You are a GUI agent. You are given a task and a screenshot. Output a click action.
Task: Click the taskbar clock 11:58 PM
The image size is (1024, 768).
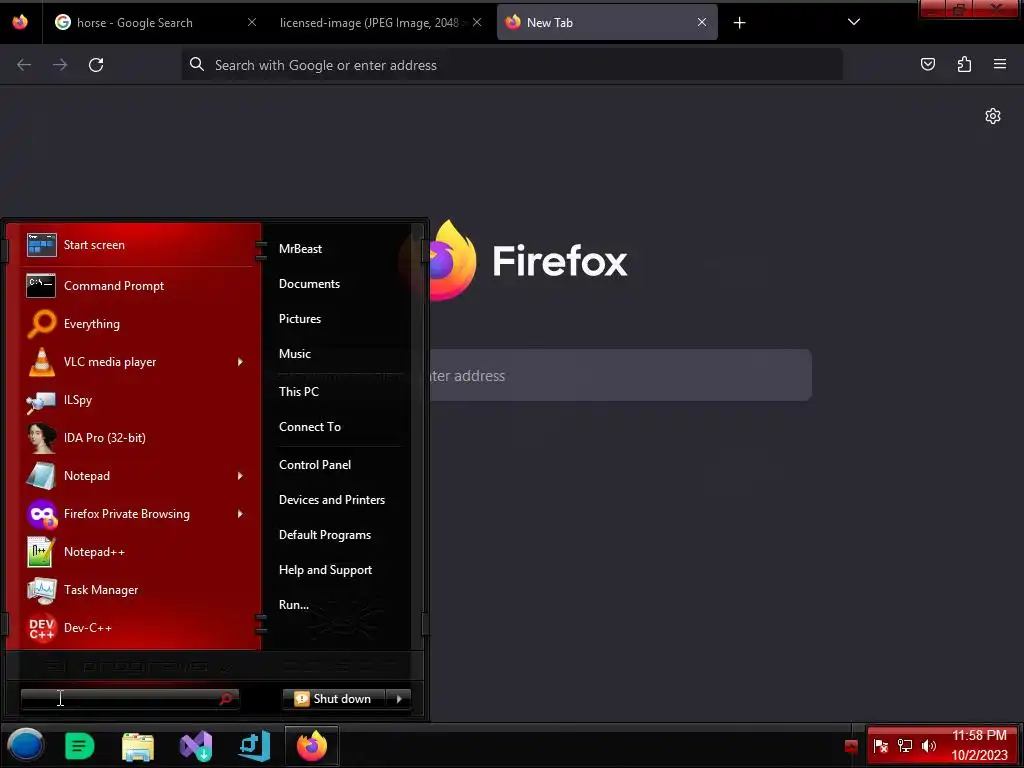979,736
